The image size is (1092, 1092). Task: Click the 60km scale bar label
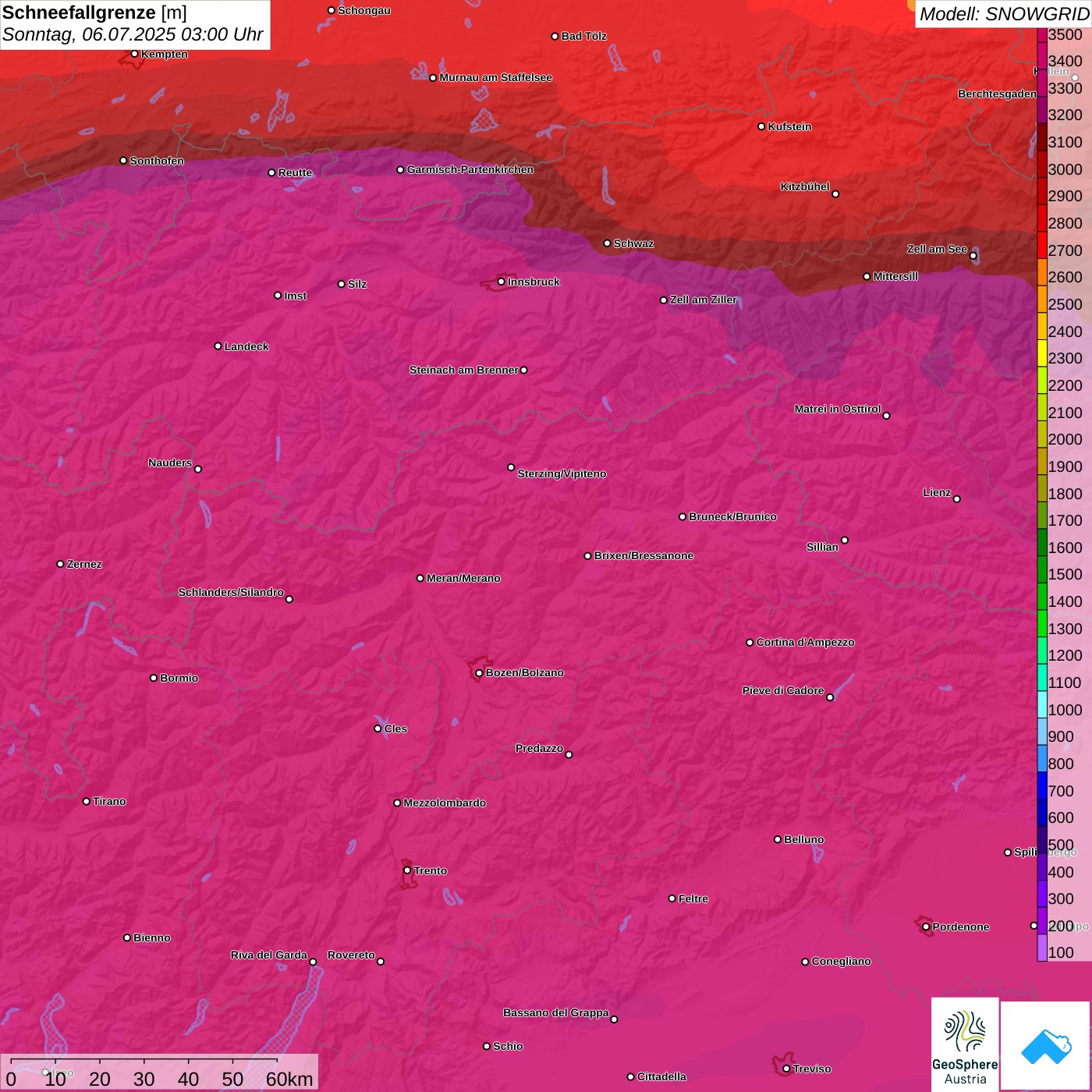point(289,1080)
